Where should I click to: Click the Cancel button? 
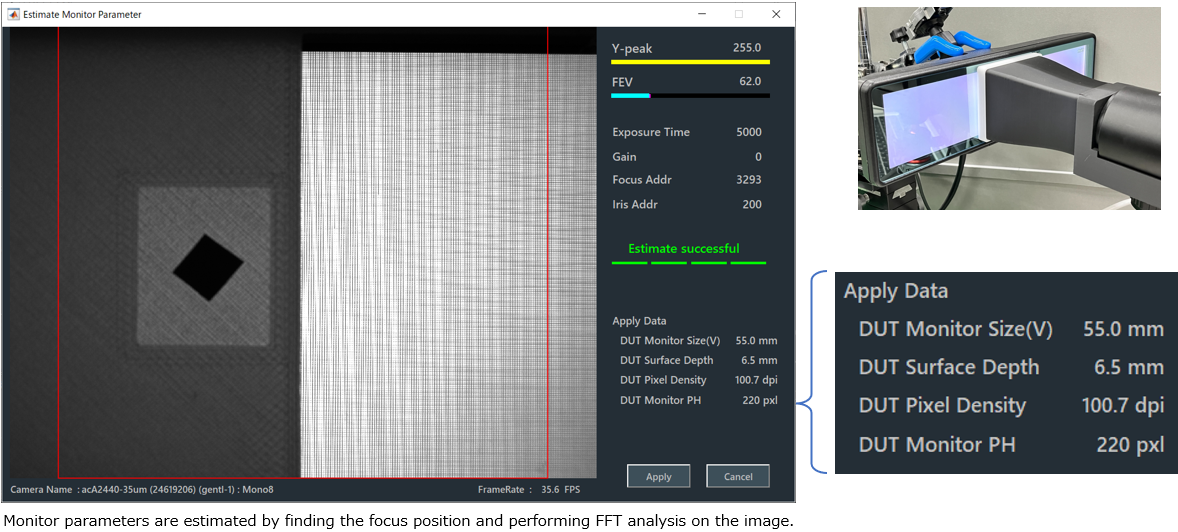pyautogui.click(x=738, y=476)
